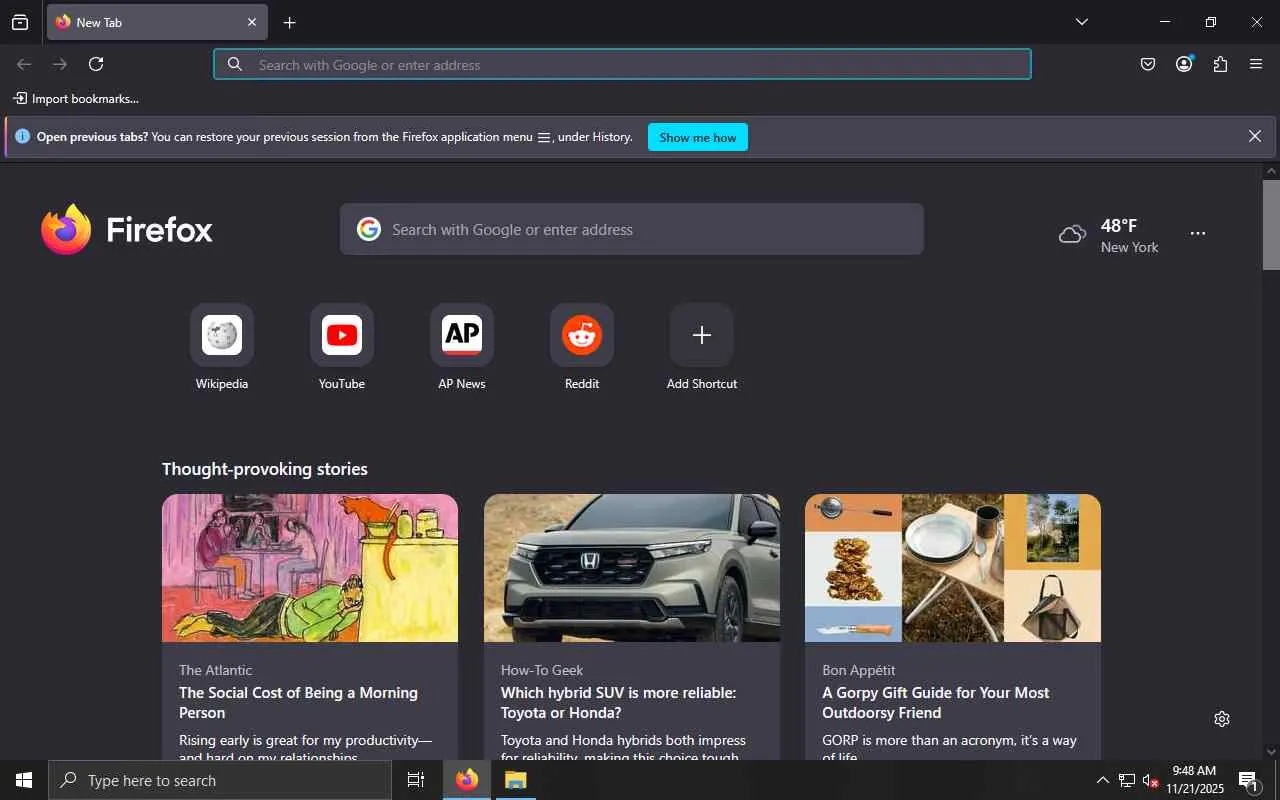Screen dimensions: 1280x800
Task: Click the muted volume tray icon
Action: coord(1150,780)
